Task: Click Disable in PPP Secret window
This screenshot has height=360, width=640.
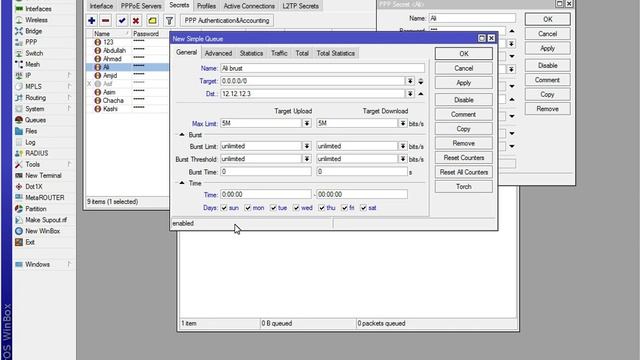Action: point(547,65)
